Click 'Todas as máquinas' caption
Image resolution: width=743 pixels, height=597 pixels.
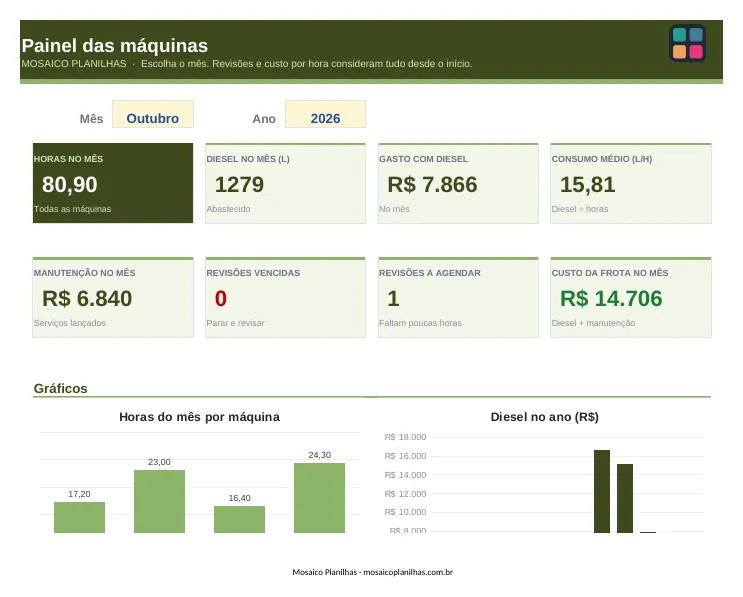coord(72,209)
